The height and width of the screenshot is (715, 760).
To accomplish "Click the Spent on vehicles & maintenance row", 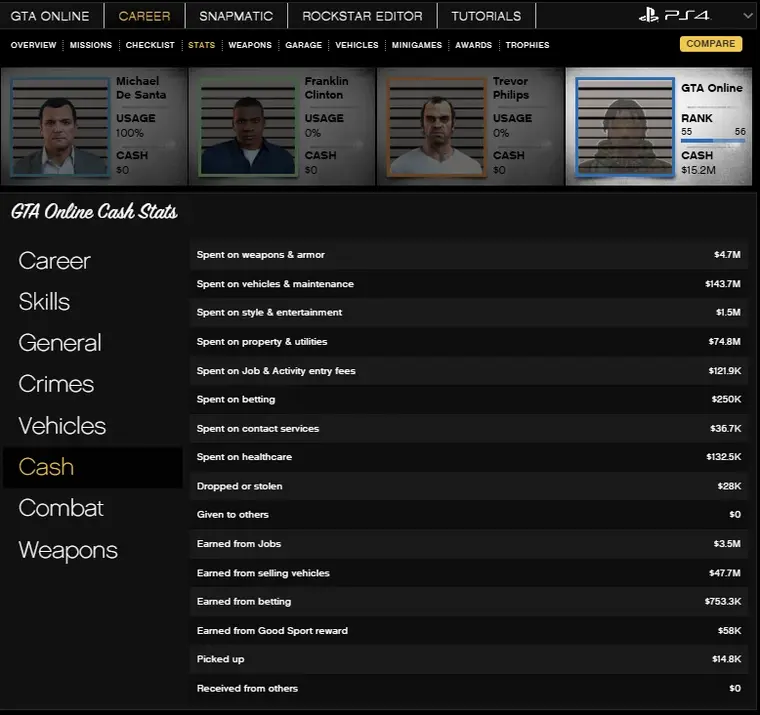I will pos(468,284).
